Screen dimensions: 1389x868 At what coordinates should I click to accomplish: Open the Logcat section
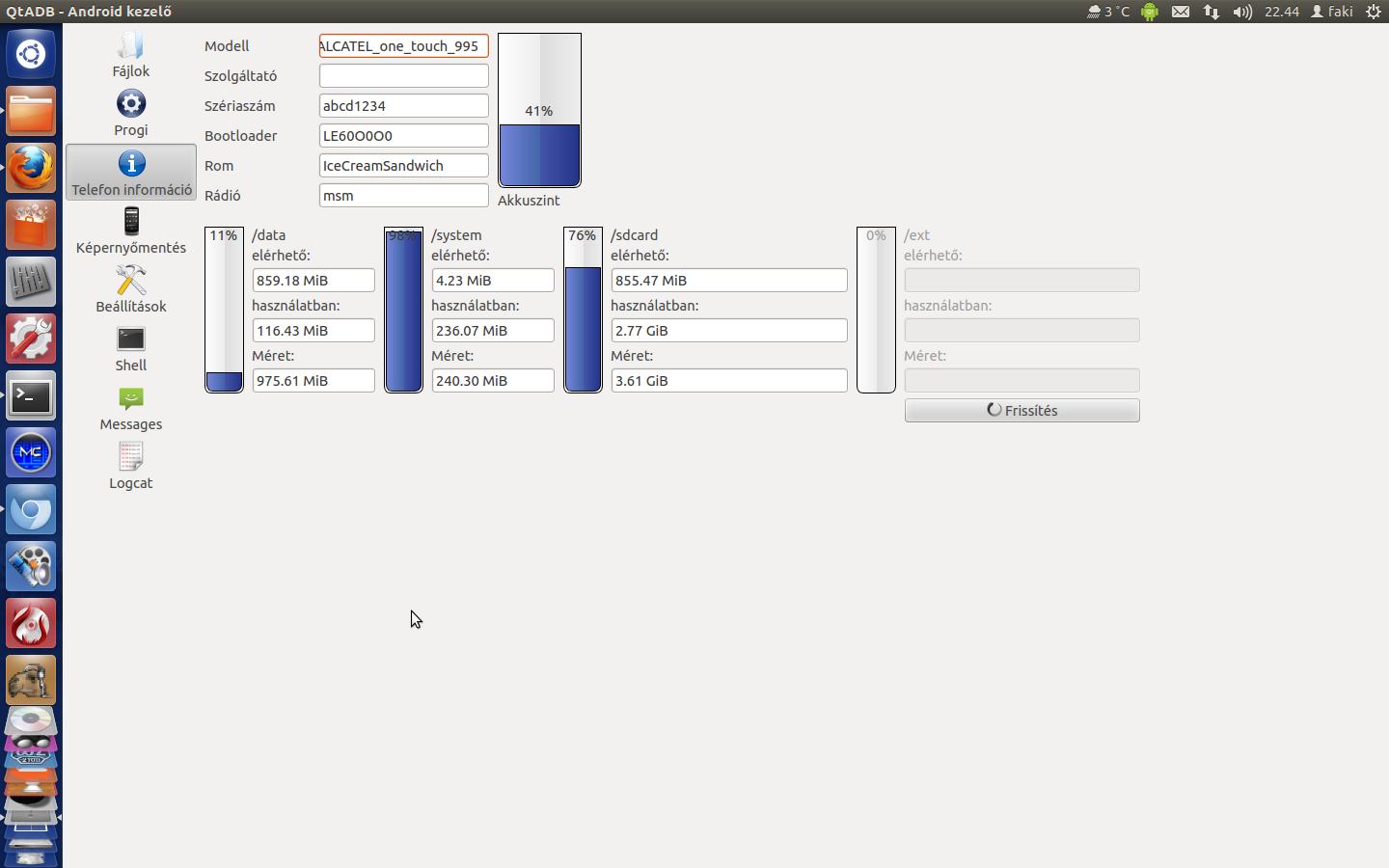click(x=131, y=467)
